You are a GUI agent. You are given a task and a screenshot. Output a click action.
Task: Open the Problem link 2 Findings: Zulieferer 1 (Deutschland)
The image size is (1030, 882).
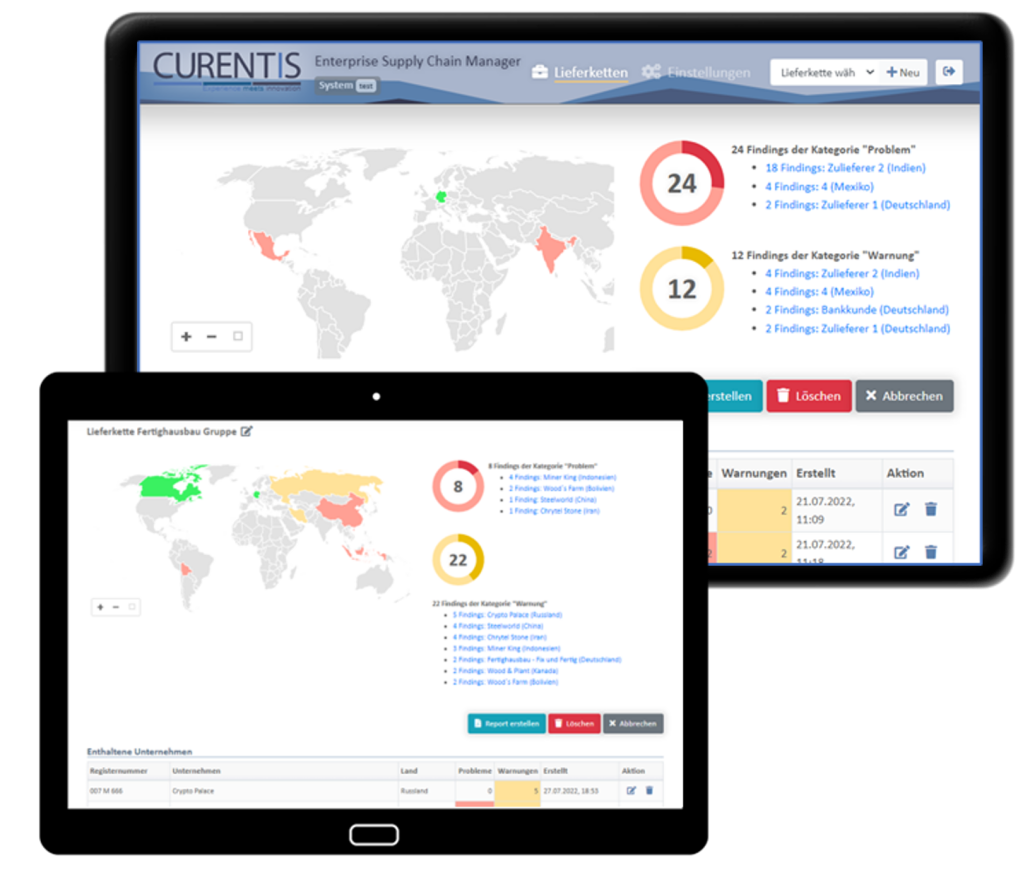point(857,205)
